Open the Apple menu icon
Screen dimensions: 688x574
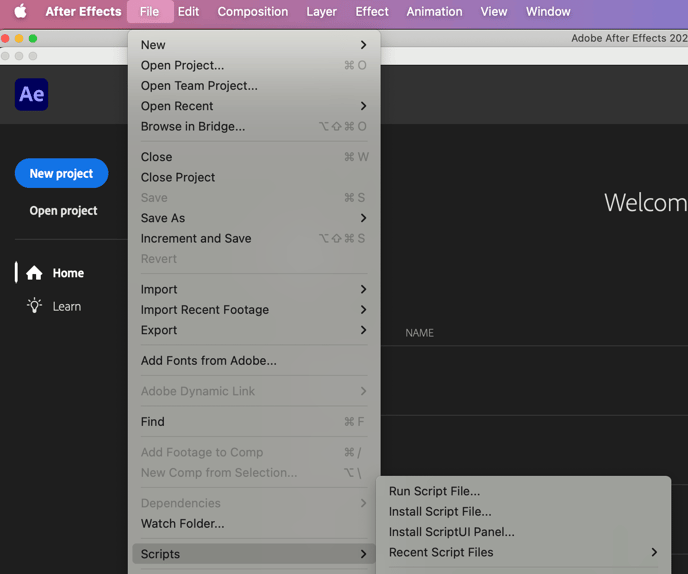(20, 11)
